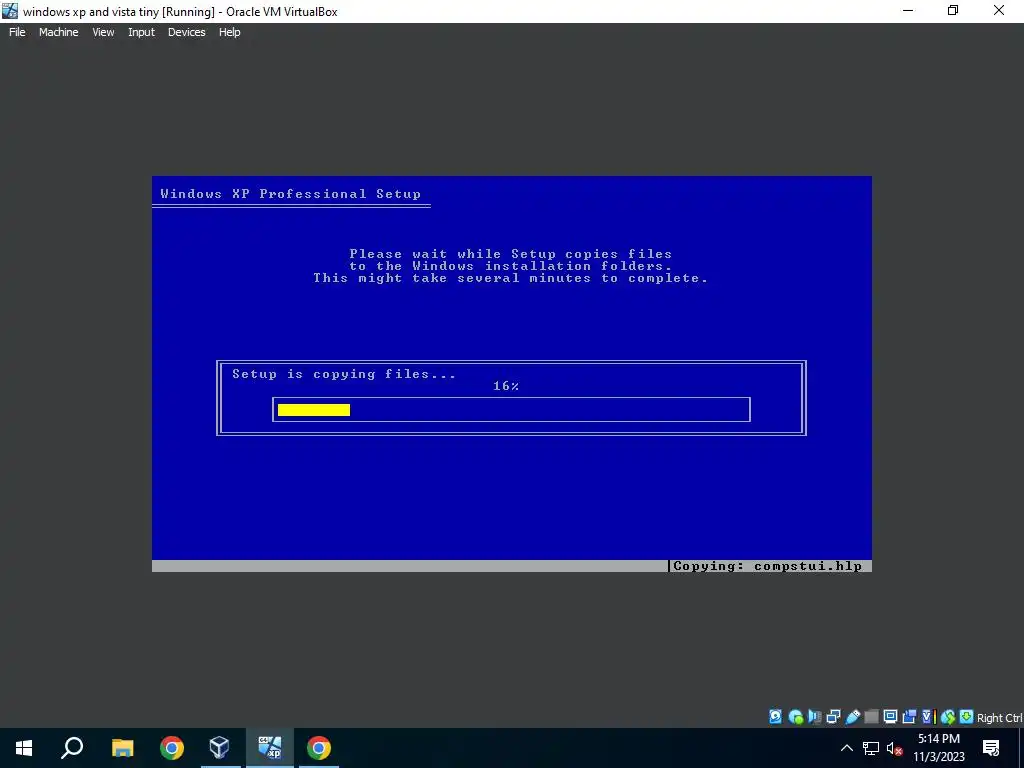Screen dimensions: 1024x768
Task: Click the recording status icon
Action: click(x=908, y=717)
